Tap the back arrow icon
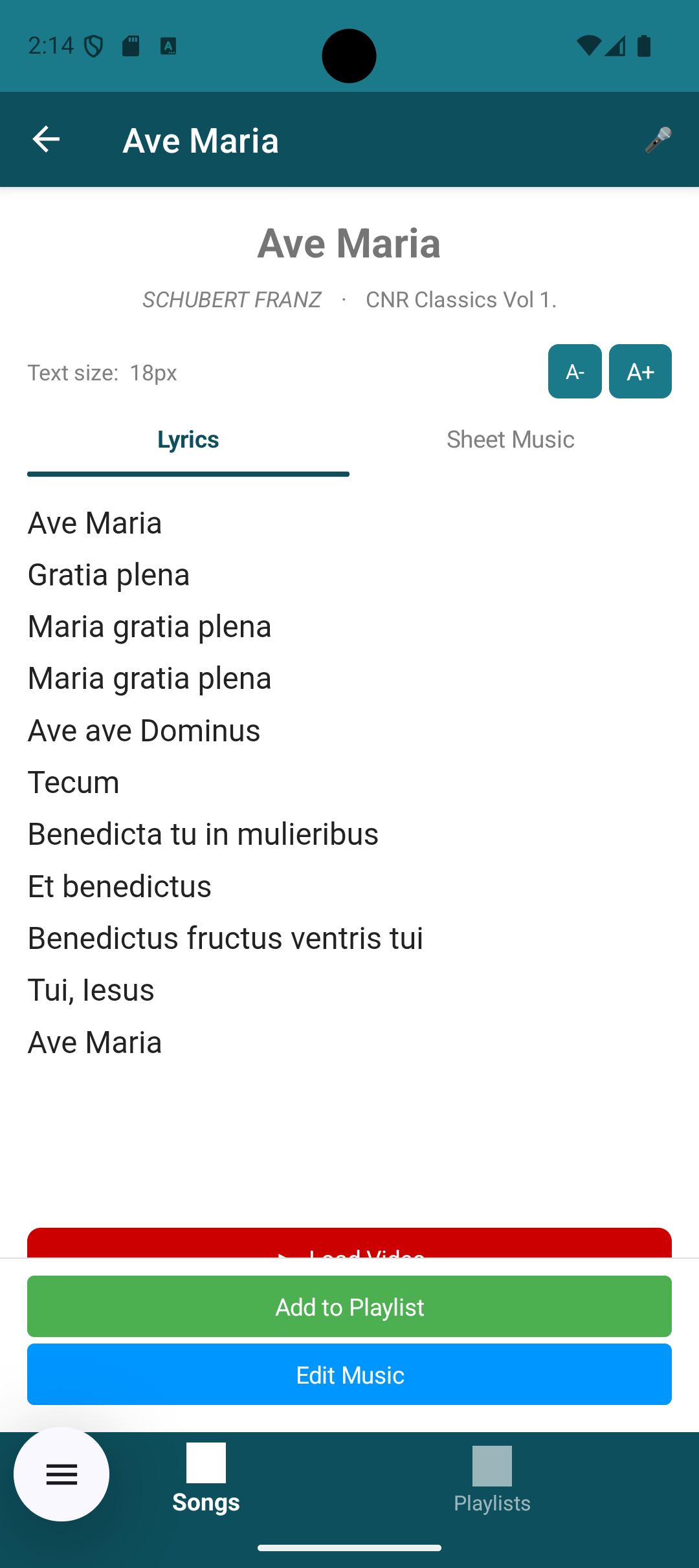Viewport: 699px width, 1568px height. tap(46, 139)
